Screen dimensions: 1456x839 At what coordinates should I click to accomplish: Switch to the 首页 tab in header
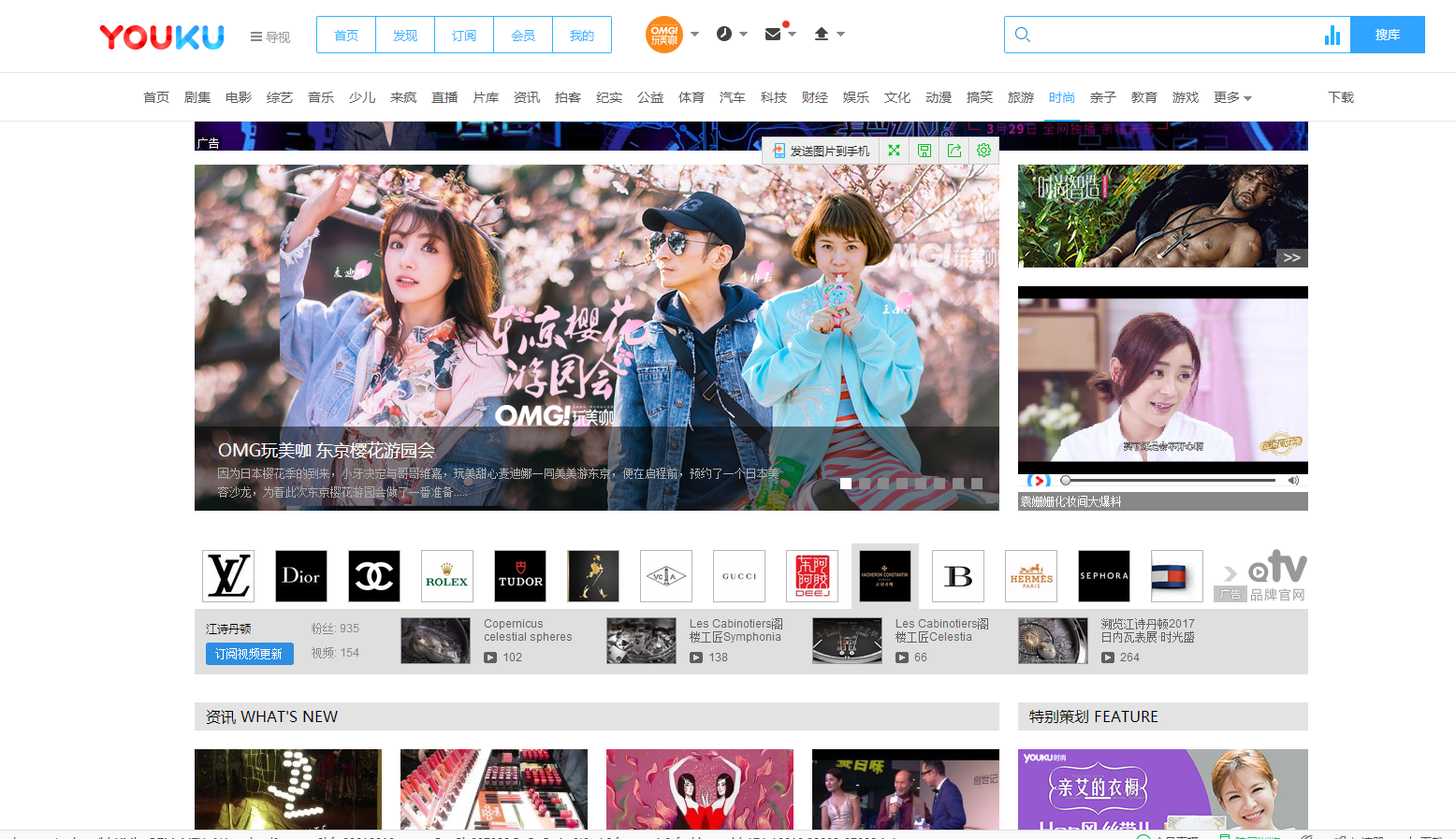tap(346, 35)
